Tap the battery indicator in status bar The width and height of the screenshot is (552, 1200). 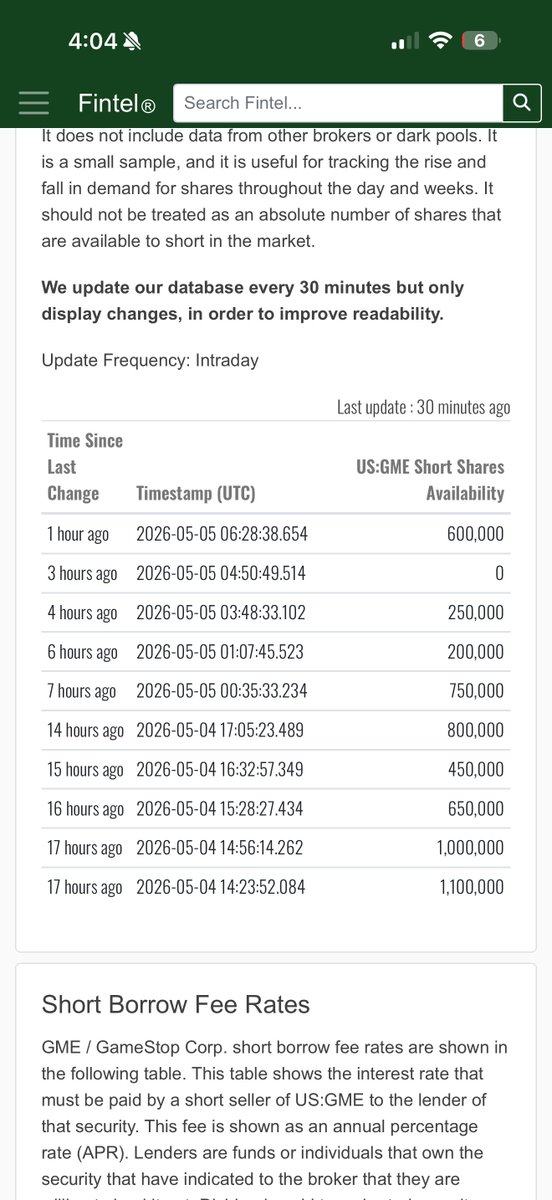click(x=479, y=41)
